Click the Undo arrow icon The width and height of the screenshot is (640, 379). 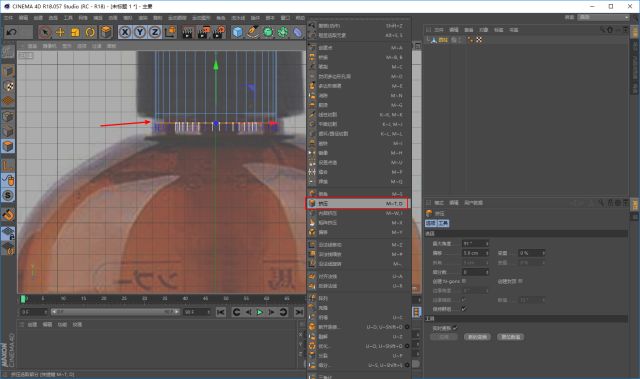[12, 32]
